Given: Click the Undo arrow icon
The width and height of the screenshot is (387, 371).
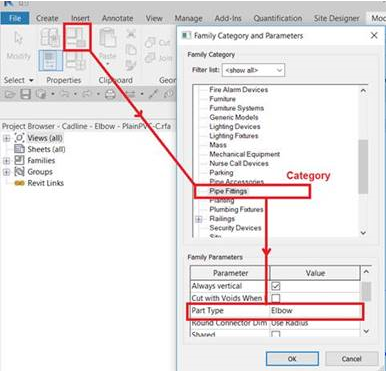Looking at the screenshot, I should [64, 94].
